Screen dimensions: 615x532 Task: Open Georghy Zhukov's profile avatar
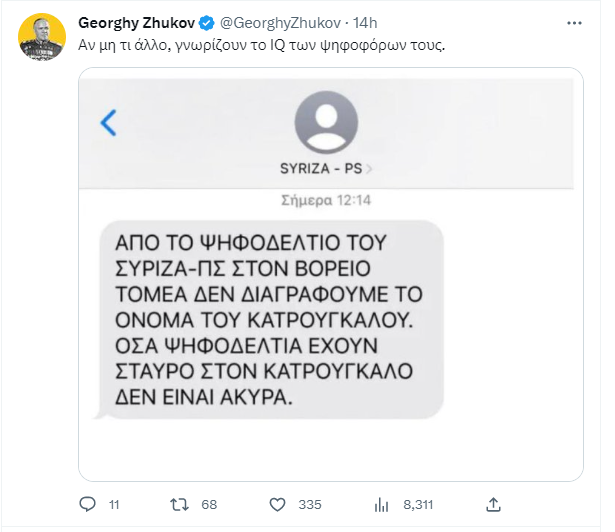pos(42,37)
